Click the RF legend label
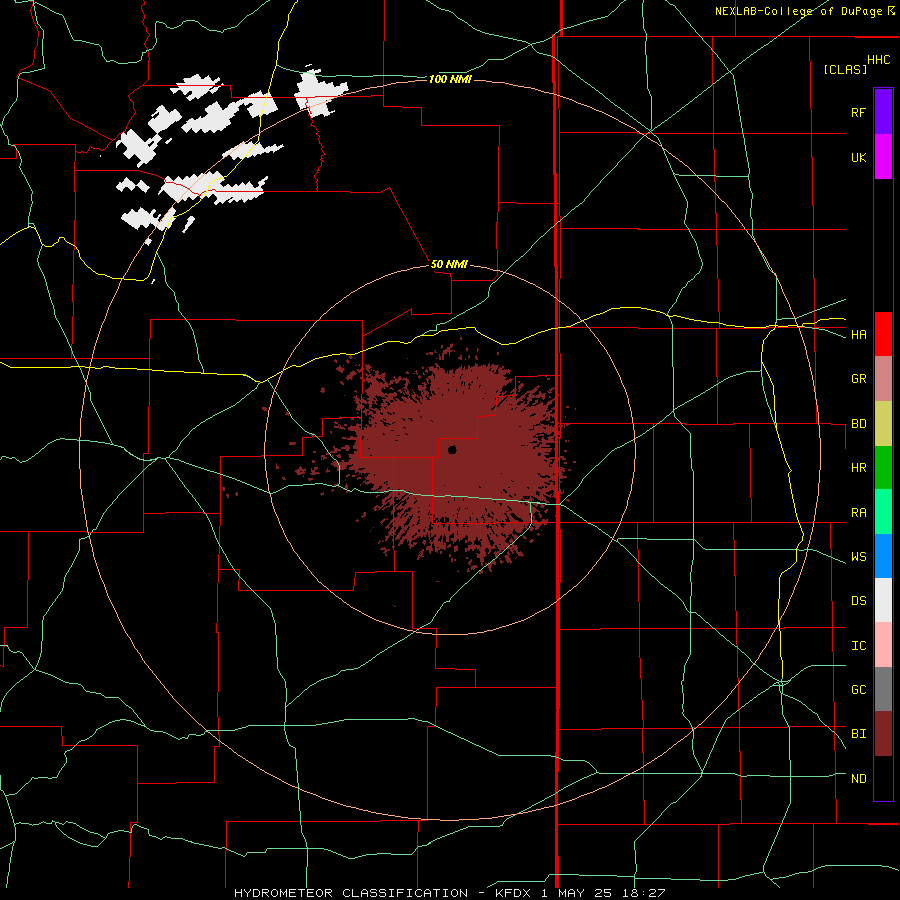900x900 pixels. (x=858, y=112)
